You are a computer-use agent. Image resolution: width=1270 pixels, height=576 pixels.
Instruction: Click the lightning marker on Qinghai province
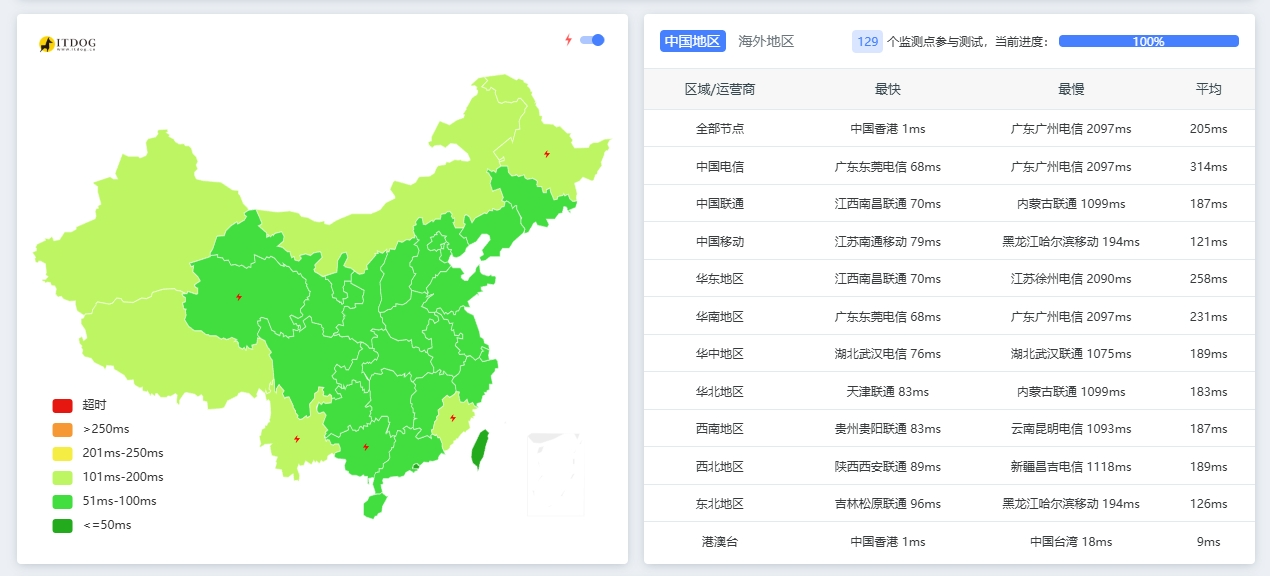click(x=238, y=297)
